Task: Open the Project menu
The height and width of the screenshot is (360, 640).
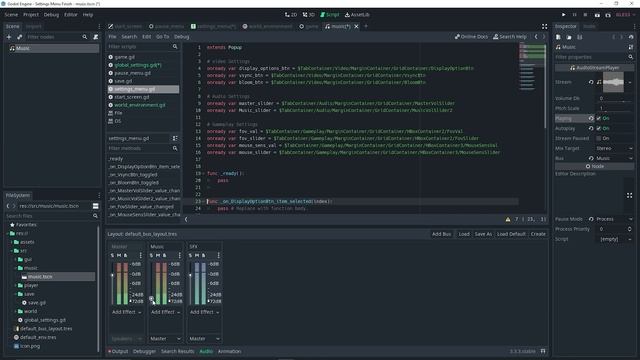Action: (x=31, y=15)
